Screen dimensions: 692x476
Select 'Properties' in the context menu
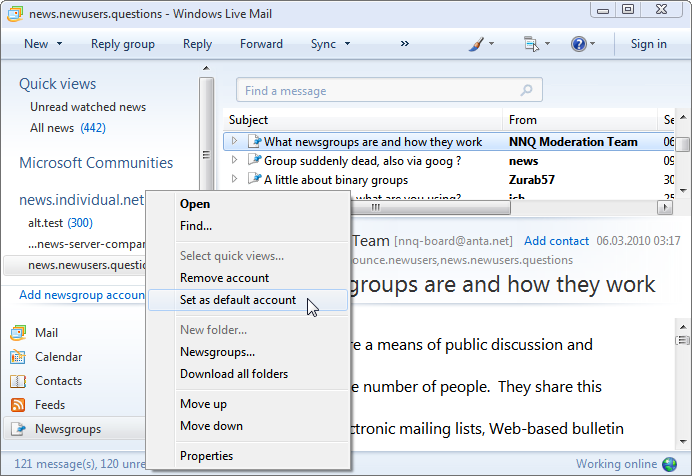pyautogui.click(x=206, y=456)
